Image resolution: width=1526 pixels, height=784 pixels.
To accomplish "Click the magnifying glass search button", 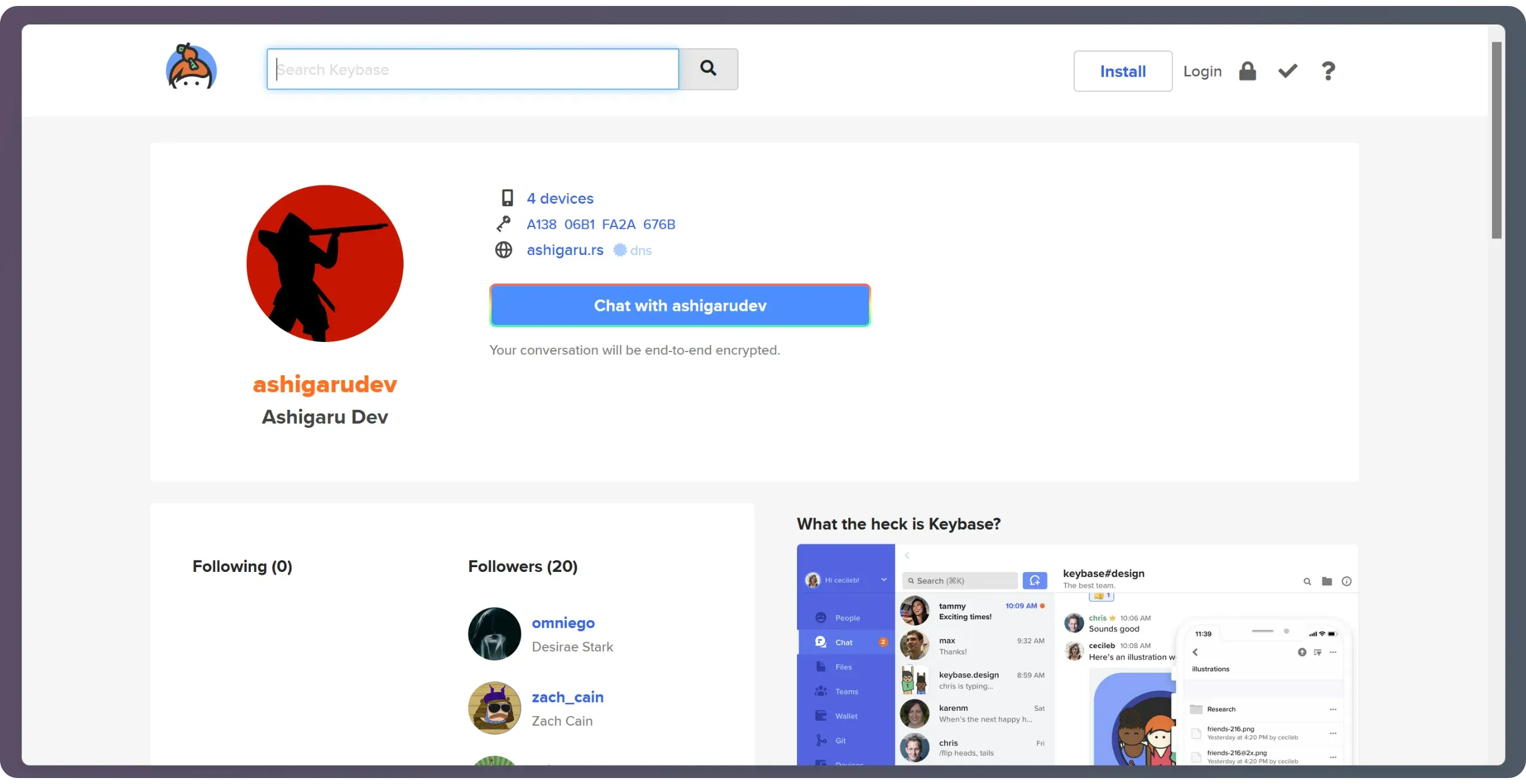I will click(x=708, y=69).
